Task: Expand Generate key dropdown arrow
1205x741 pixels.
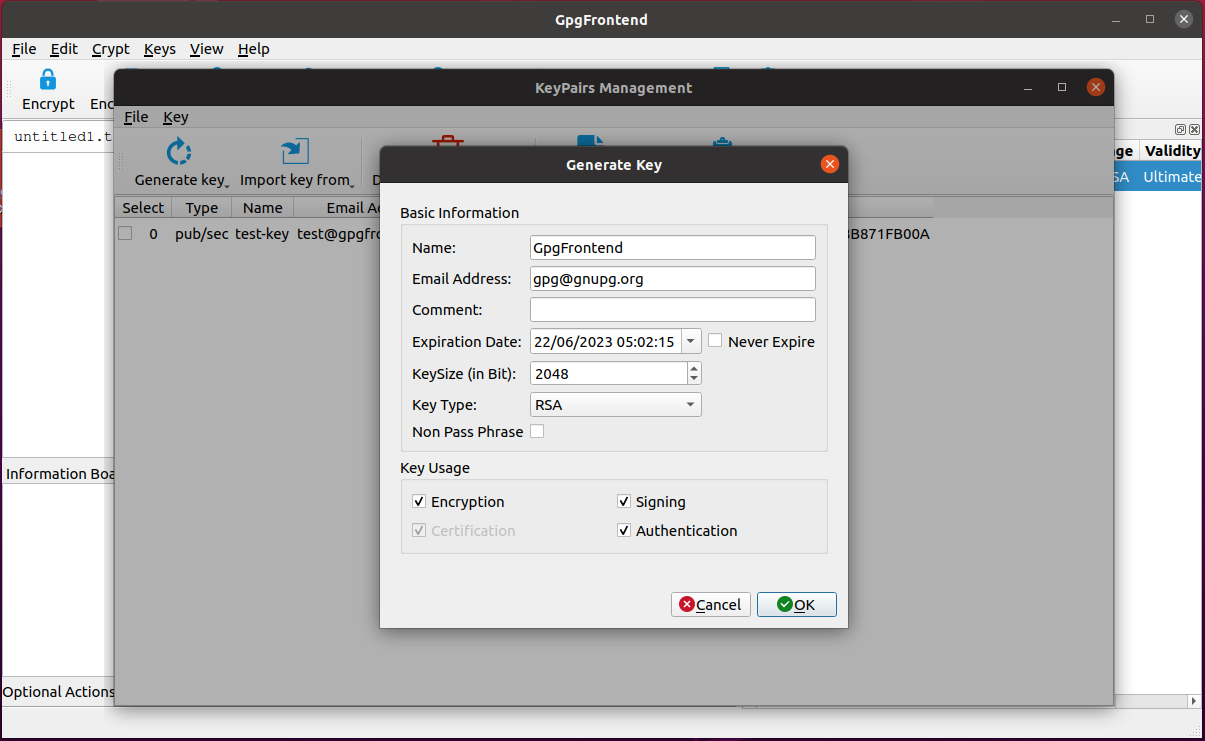Action: pyautogui.click(x=227, y=185)
